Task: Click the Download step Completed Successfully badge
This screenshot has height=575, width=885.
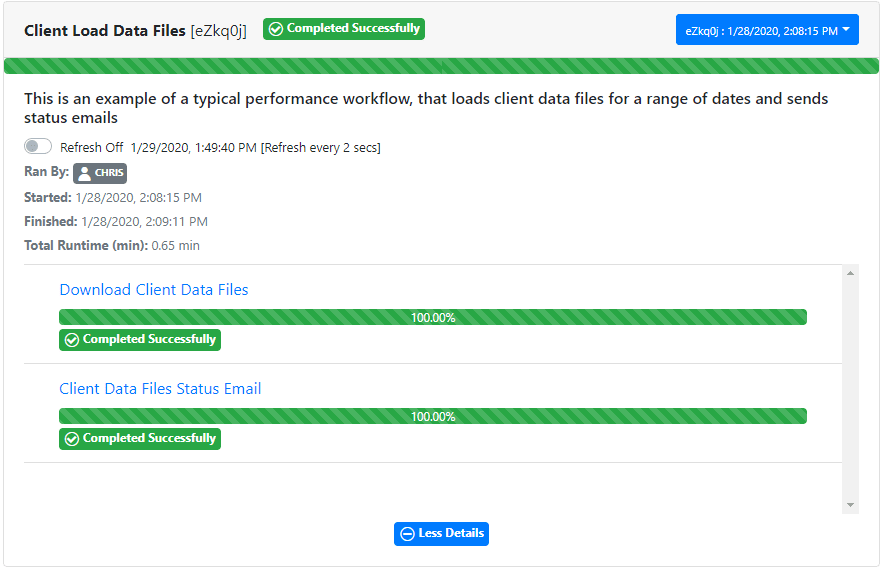Action: click(x=140, y=340)
